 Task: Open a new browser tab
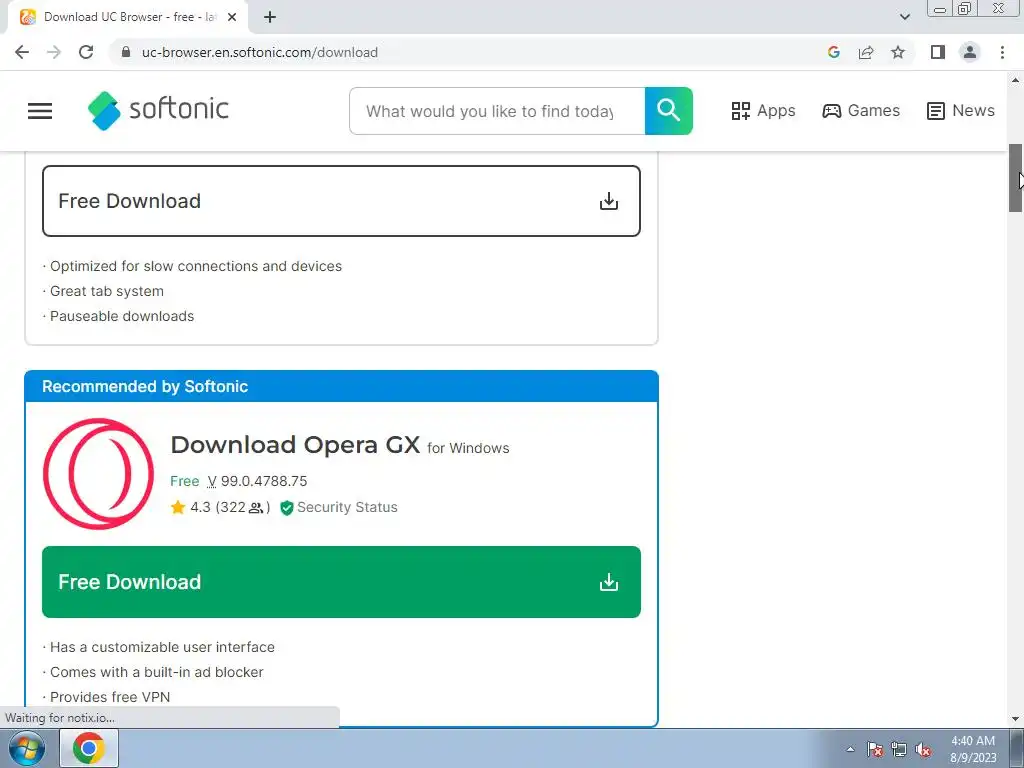pos(270,17)
